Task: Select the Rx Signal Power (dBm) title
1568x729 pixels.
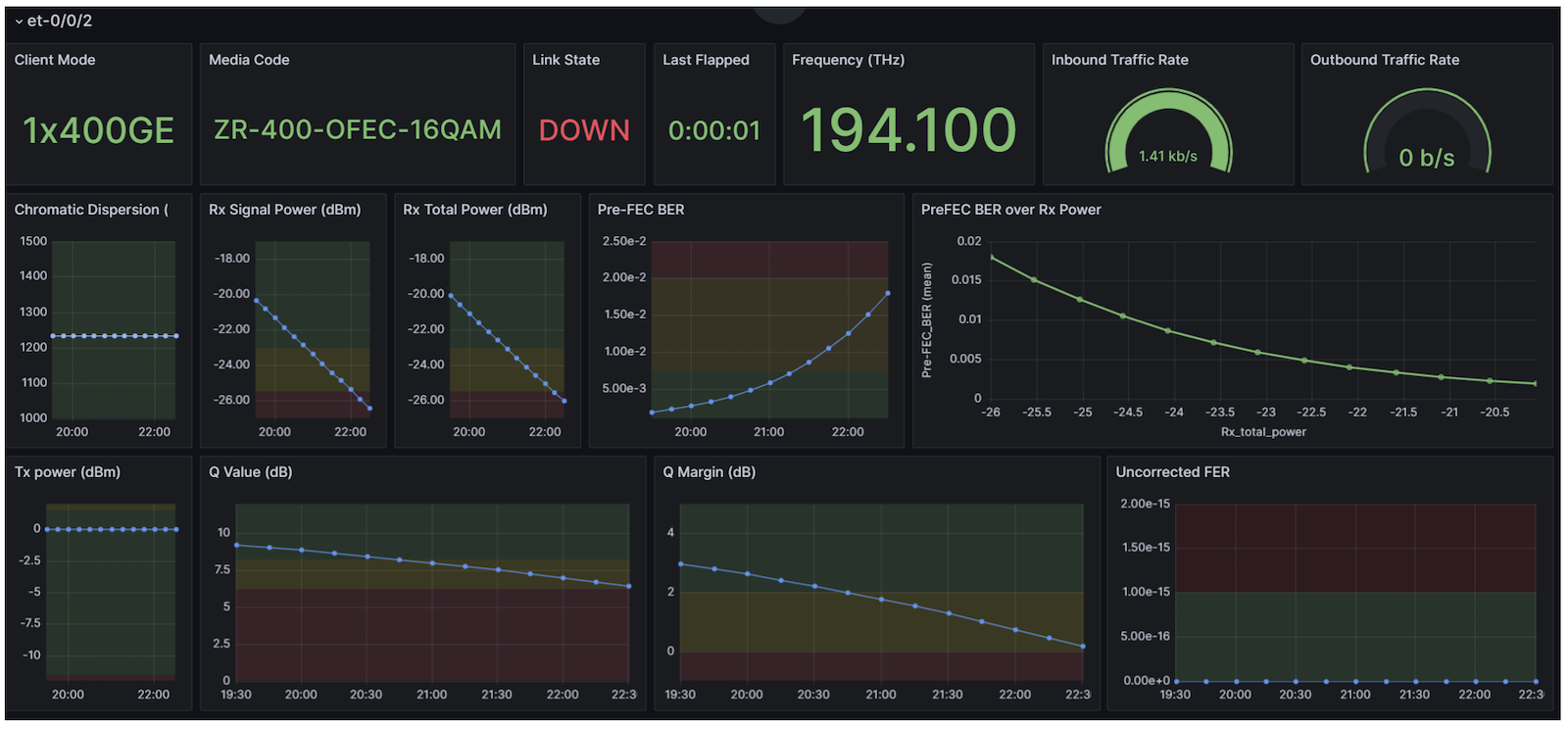Action: click(x=284, y=210)
